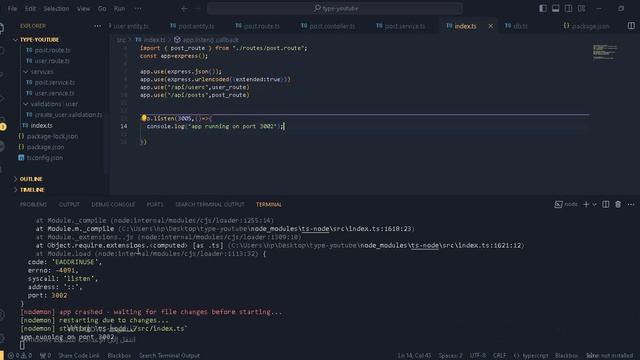
Task: Open the SEARCH TERMINAL OUTPUT tab
Action: 210,204
